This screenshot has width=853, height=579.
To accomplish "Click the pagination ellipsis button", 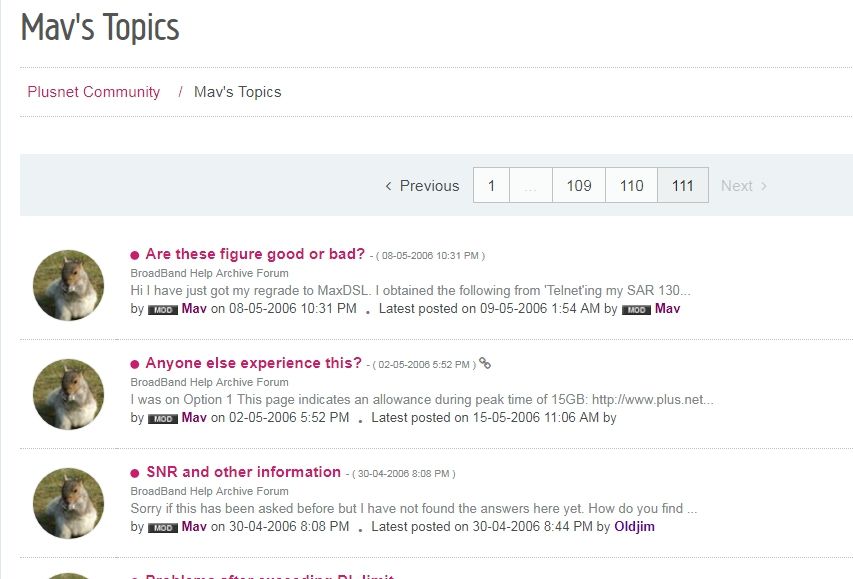I will (531, 186).
